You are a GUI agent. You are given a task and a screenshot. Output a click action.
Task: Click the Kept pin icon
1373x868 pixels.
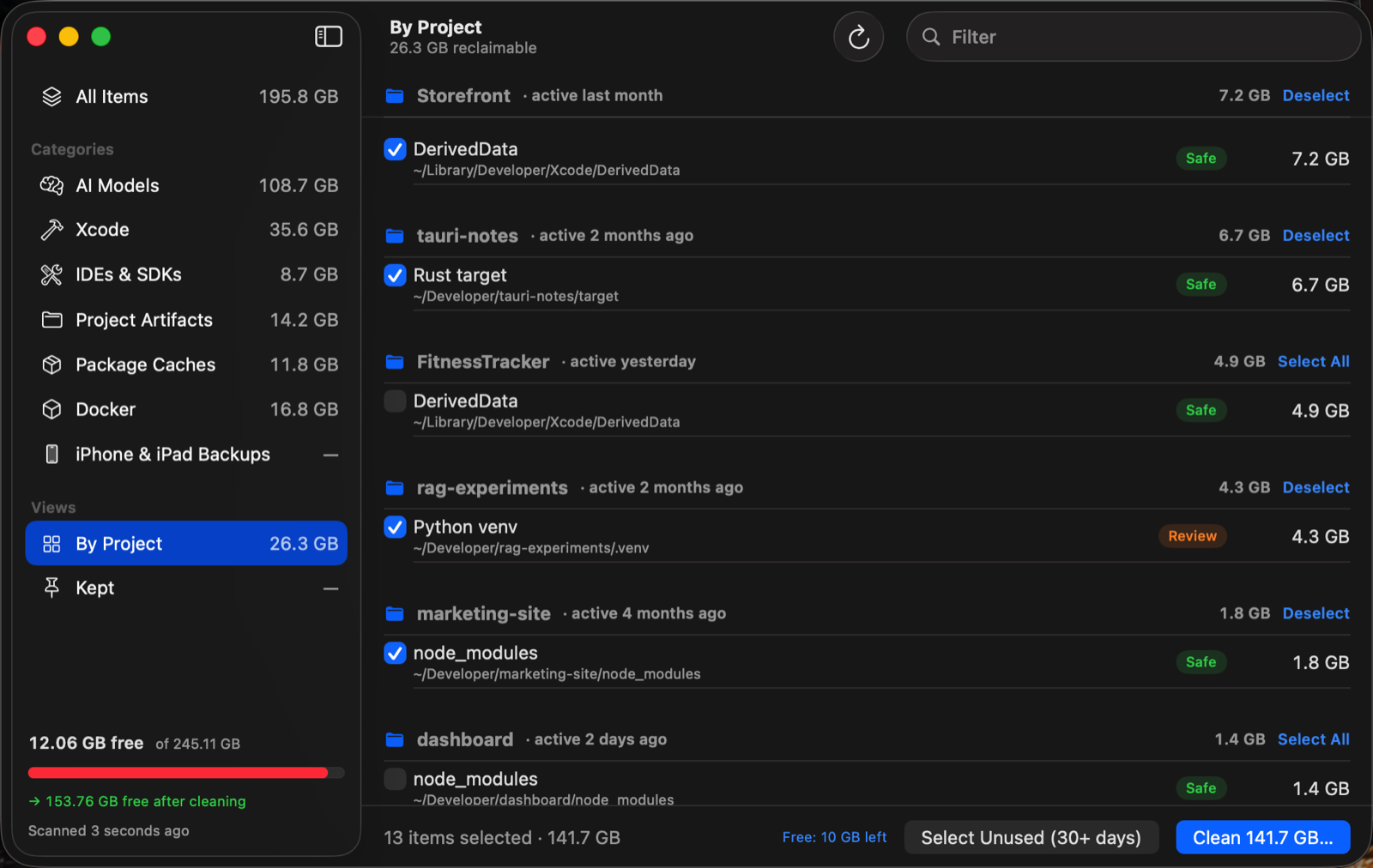(x=51, y=588)
